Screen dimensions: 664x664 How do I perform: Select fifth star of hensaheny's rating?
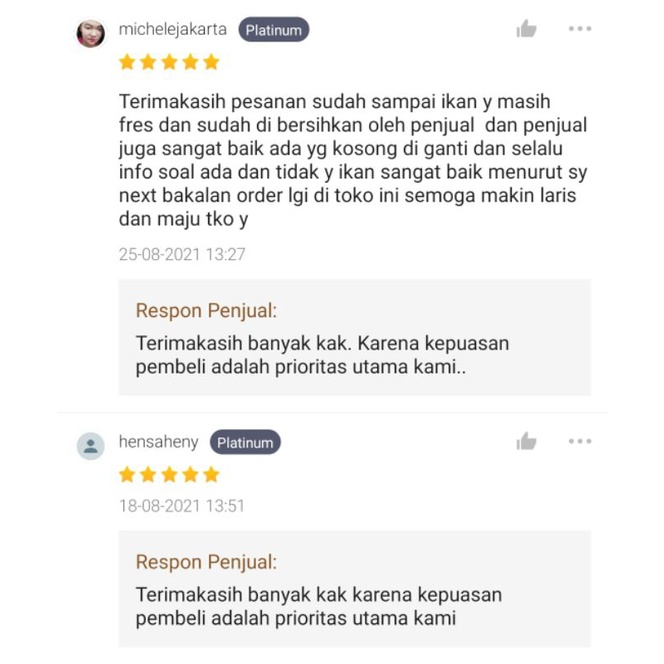211,475
